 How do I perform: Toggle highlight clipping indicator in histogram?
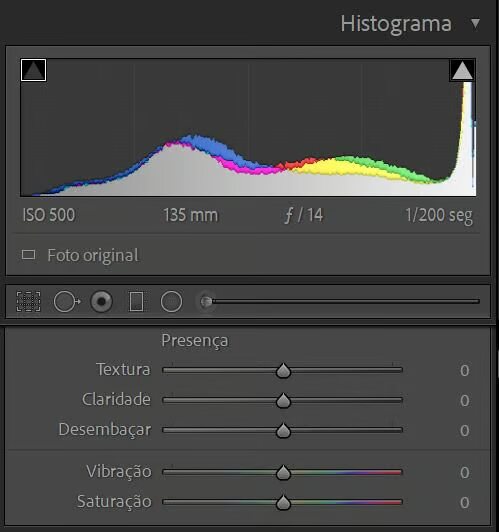[462, 71]
